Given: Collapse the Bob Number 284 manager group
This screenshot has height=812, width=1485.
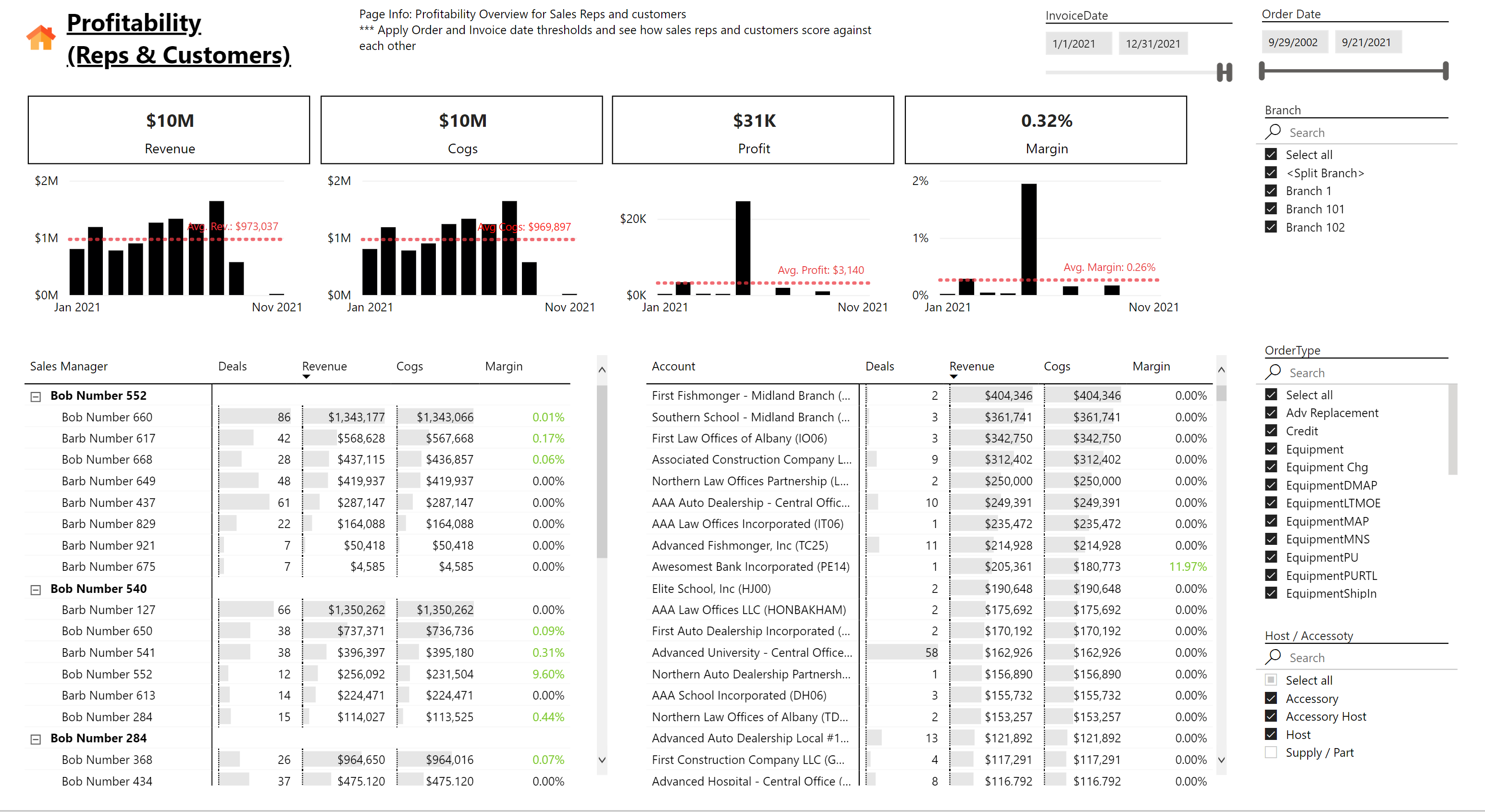Looking at the screenshot, I should coord(36,739).
